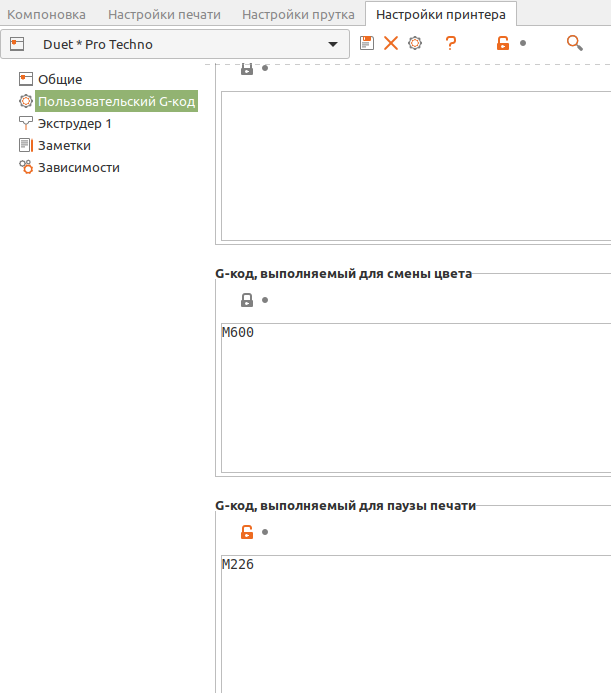Open the Зависимости page
Viewport: 611px width, 693px height.
(x=78, y=167)
